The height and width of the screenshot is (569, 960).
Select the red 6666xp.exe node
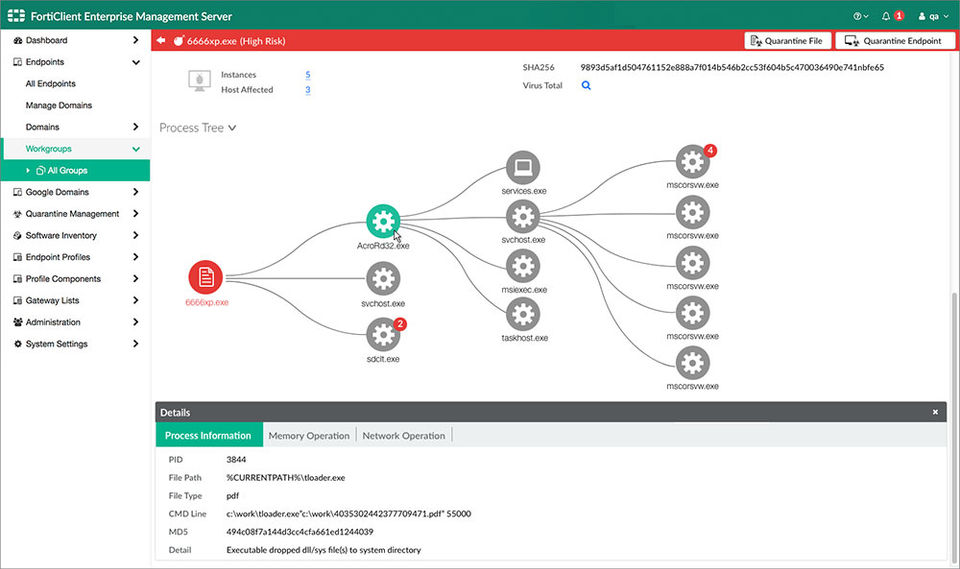pos(206,277)
